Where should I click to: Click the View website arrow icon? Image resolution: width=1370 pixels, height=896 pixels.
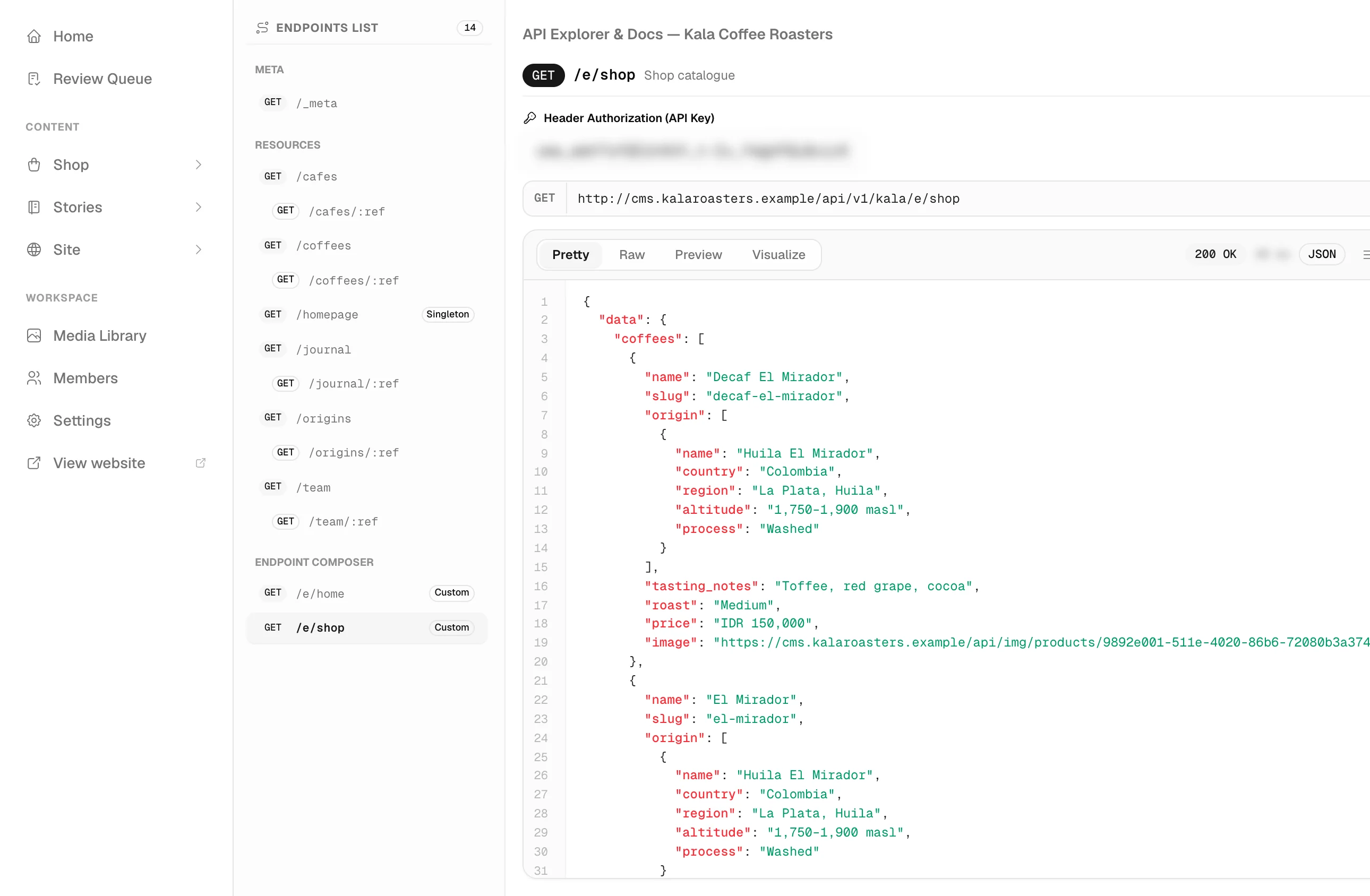(x=34, y=463)
